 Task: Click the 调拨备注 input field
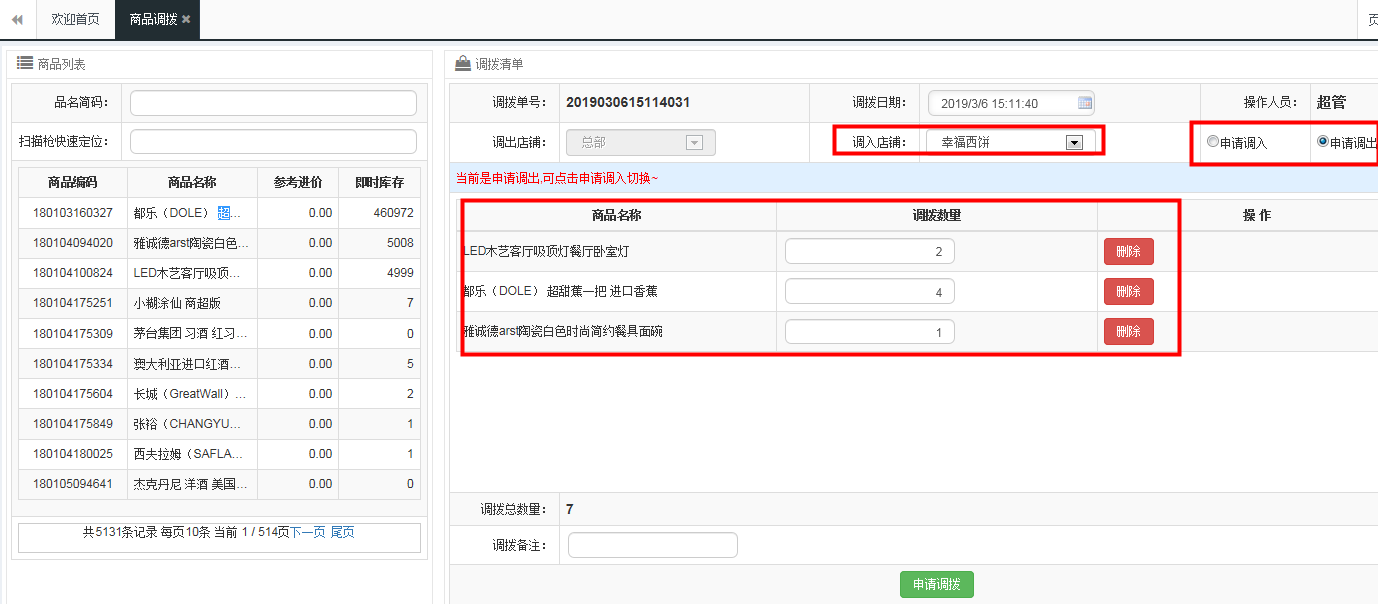click(652, 544)
